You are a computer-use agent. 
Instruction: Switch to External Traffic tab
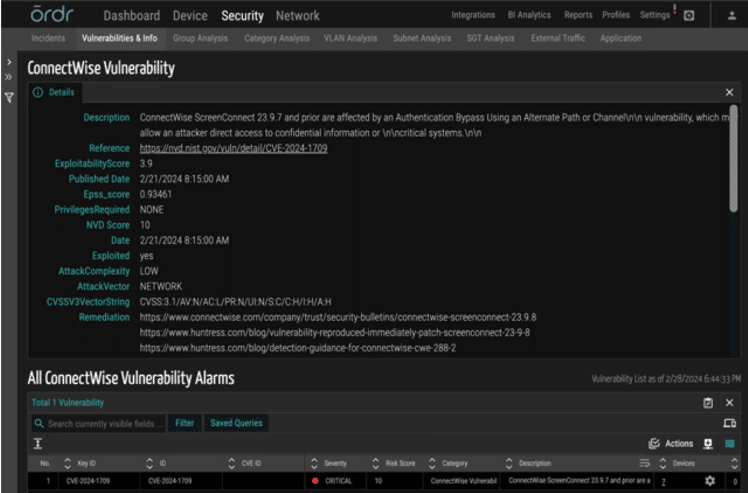[558, 38]
